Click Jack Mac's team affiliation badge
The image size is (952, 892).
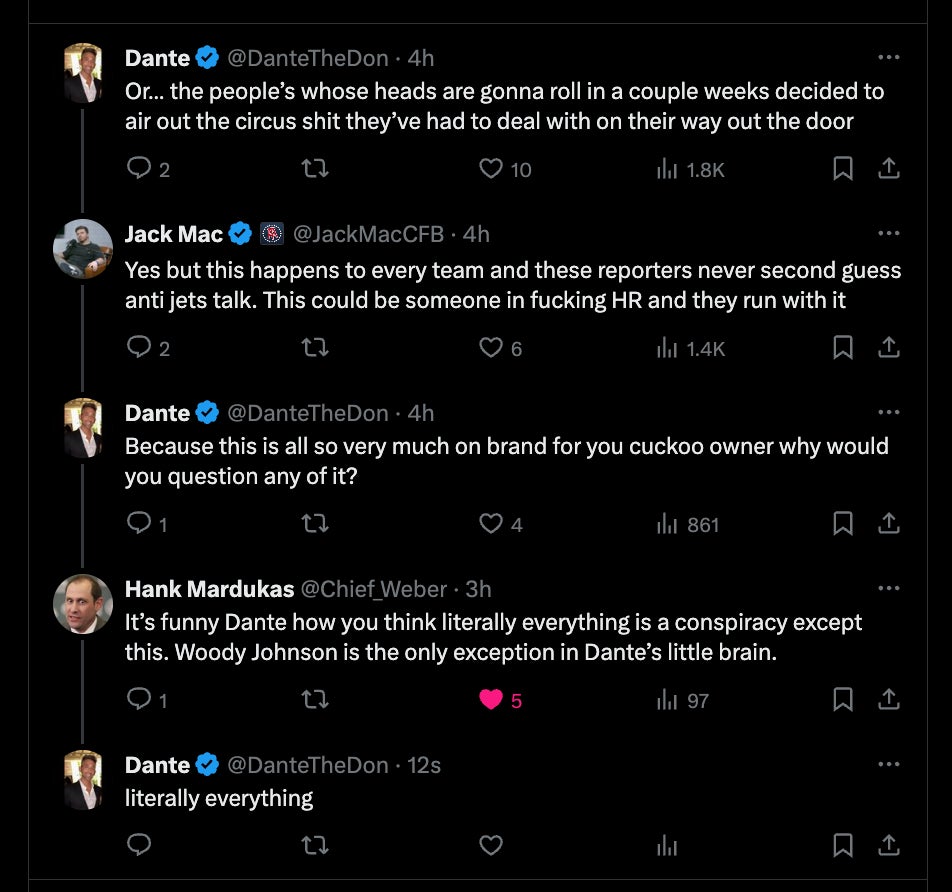tap(272, 234)
